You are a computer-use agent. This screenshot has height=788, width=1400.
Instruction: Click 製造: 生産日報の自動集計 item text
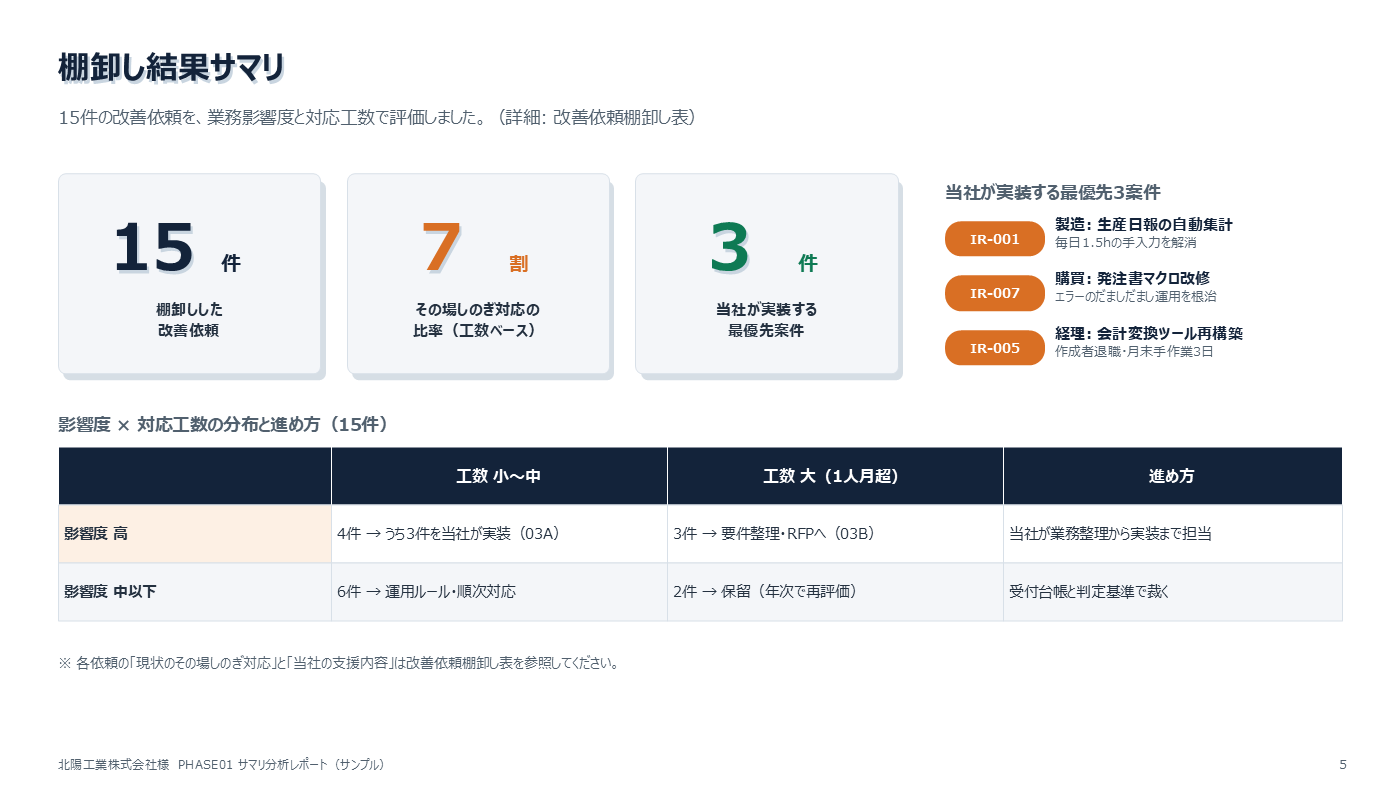click(x=1144, y=224)
